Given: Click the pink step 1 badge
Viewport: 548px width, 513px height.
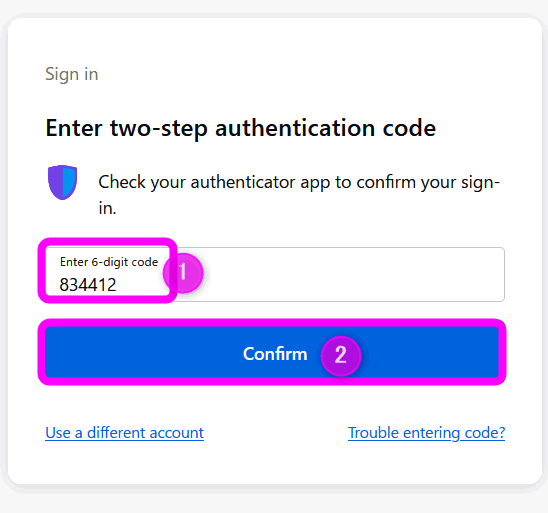Looking at the screenshot, I should coord(183,273).
